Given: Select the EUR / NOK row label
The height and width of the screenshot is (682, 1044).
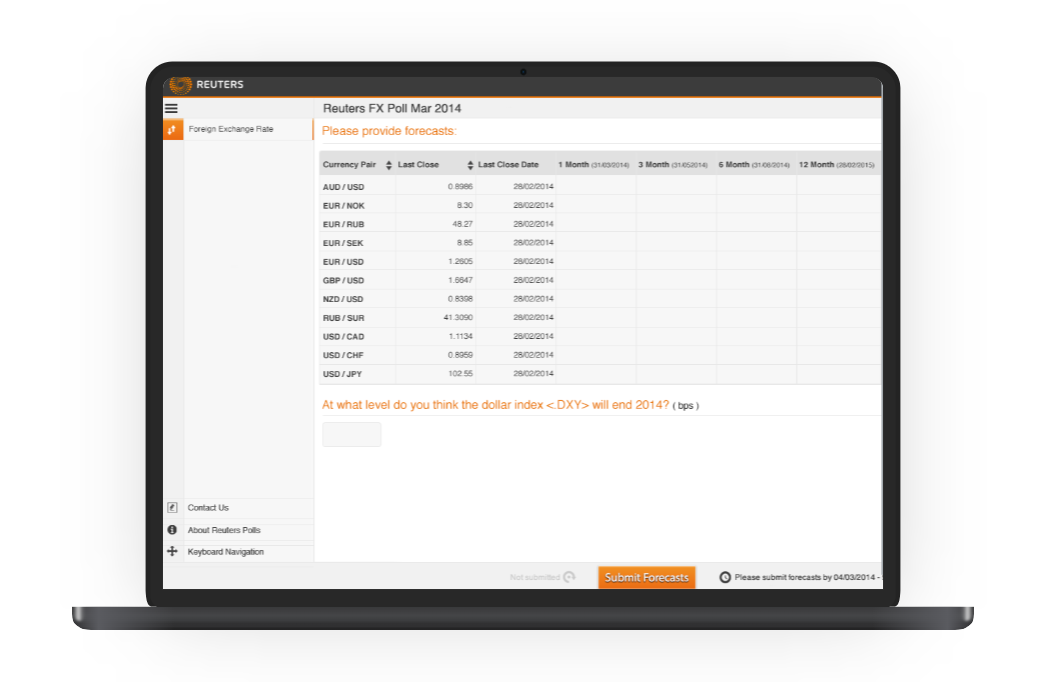Looking at the screenshot, I should pyautogui.click(x=344, y=206).
